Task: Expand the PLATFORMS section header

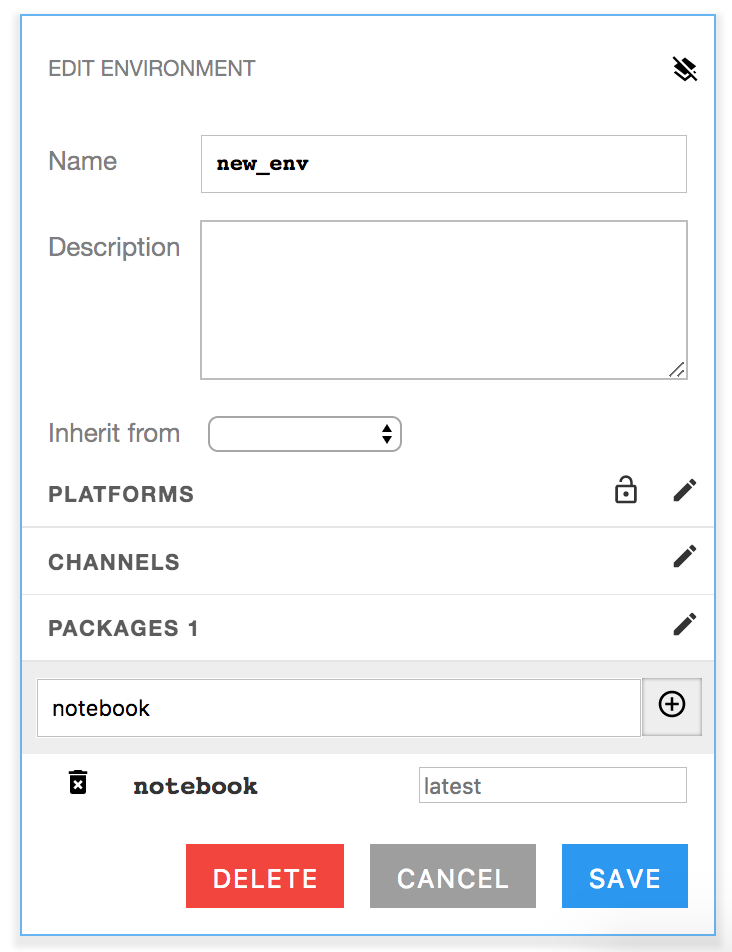Action: [x=121, y=494]
